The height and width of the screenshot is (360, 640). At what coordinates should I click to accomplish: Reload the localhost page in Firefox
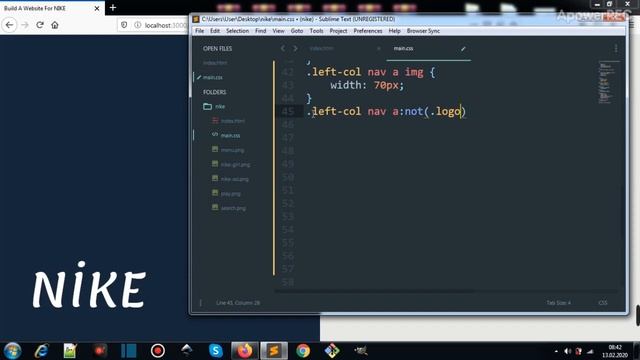(40, 25)
